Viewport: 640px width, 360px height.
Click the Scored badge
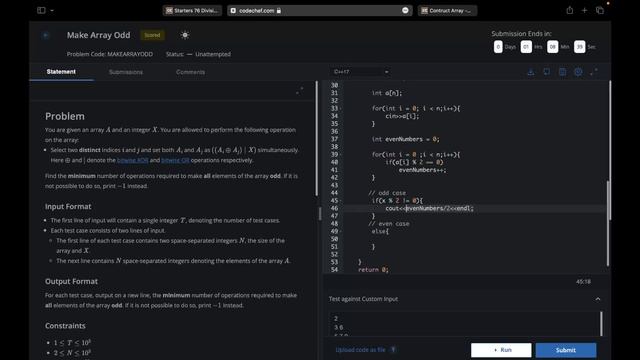tap(152, 35)
